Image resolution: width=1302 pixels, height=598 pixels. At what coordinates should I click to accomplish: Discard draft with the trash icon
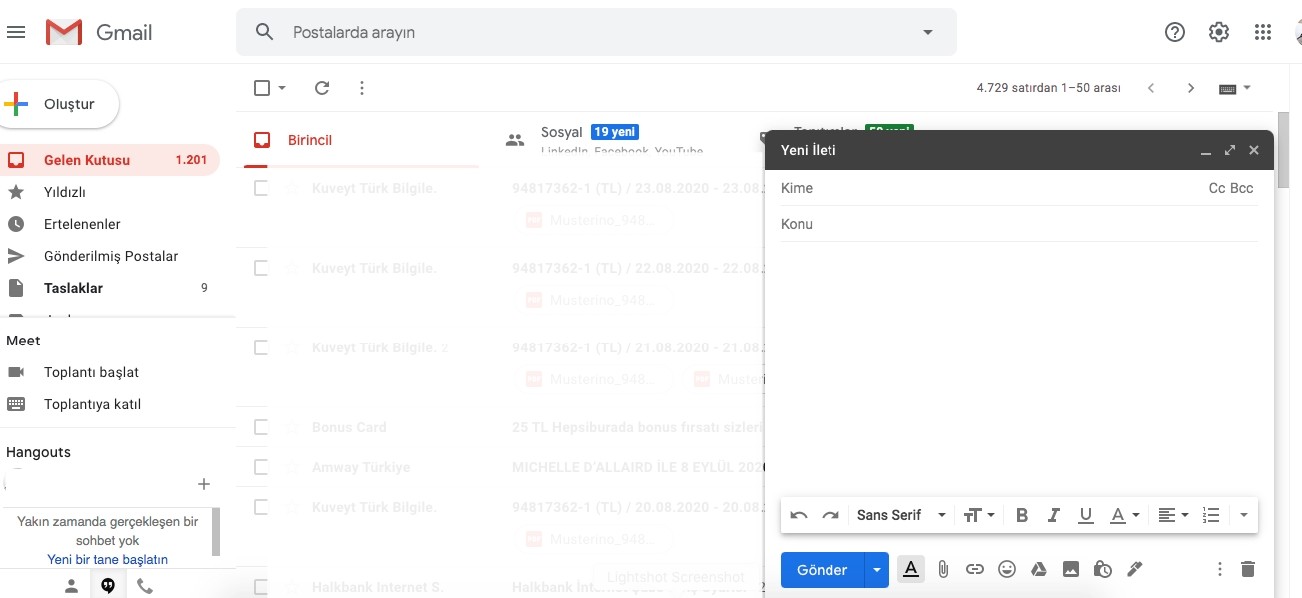click(1247, 570)
